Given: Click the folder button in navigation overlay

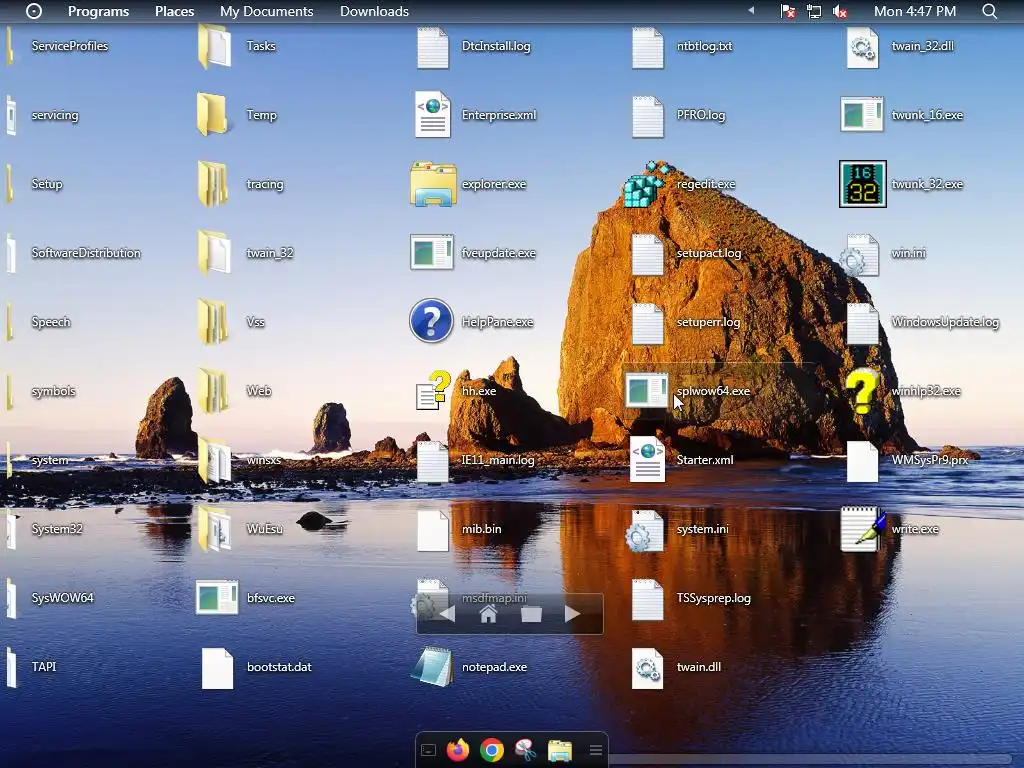Looking at the screenshot, I should [531, 615].
